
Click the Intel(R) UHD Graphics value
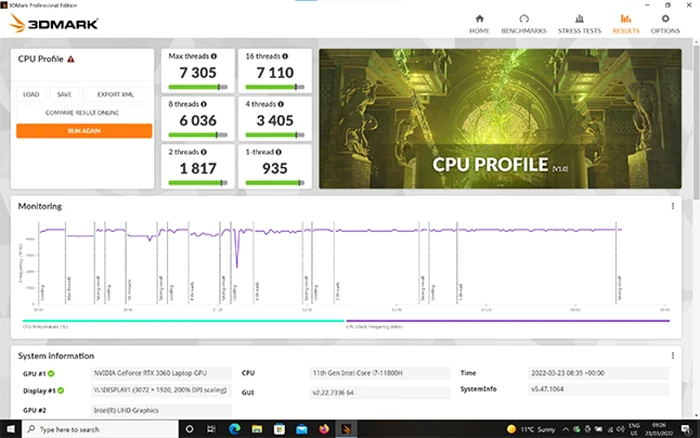(161, 410)
